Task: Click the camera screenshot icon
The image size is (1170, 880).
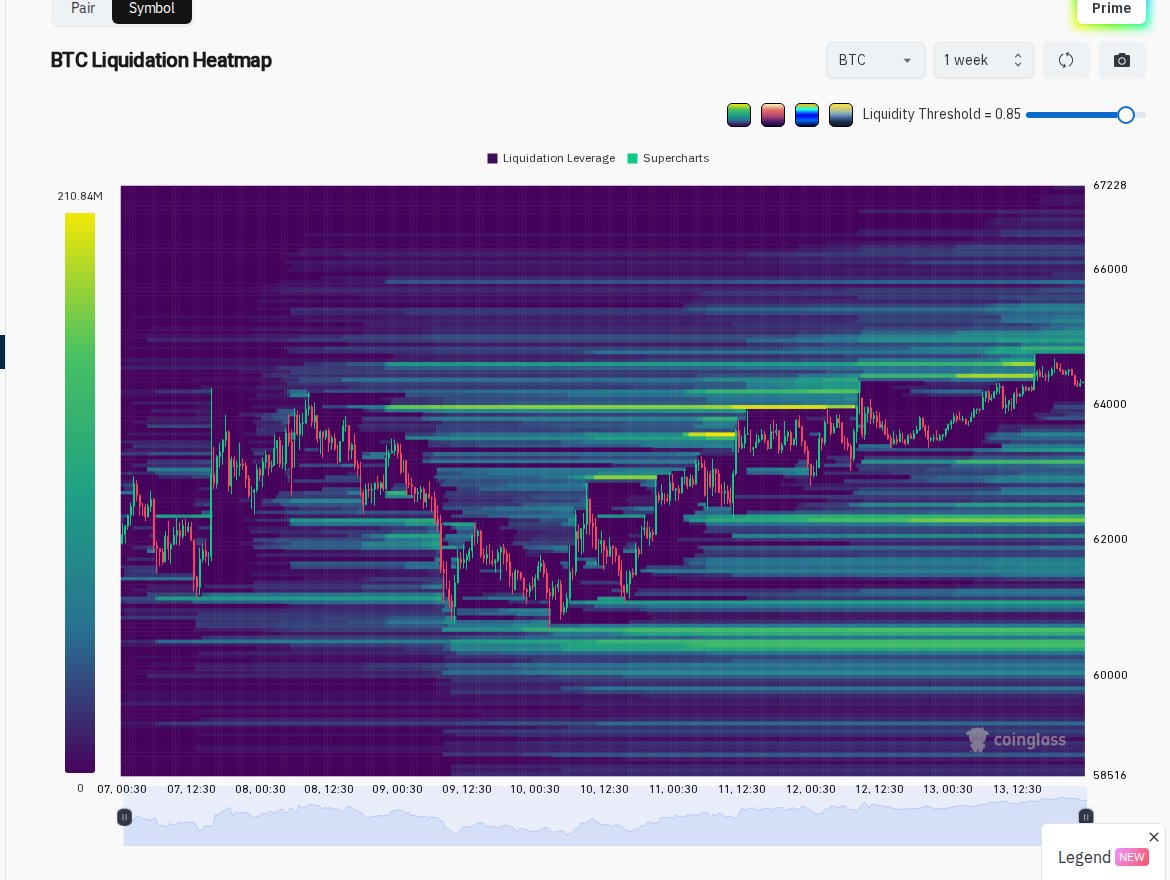Action: coord(1121,60)
